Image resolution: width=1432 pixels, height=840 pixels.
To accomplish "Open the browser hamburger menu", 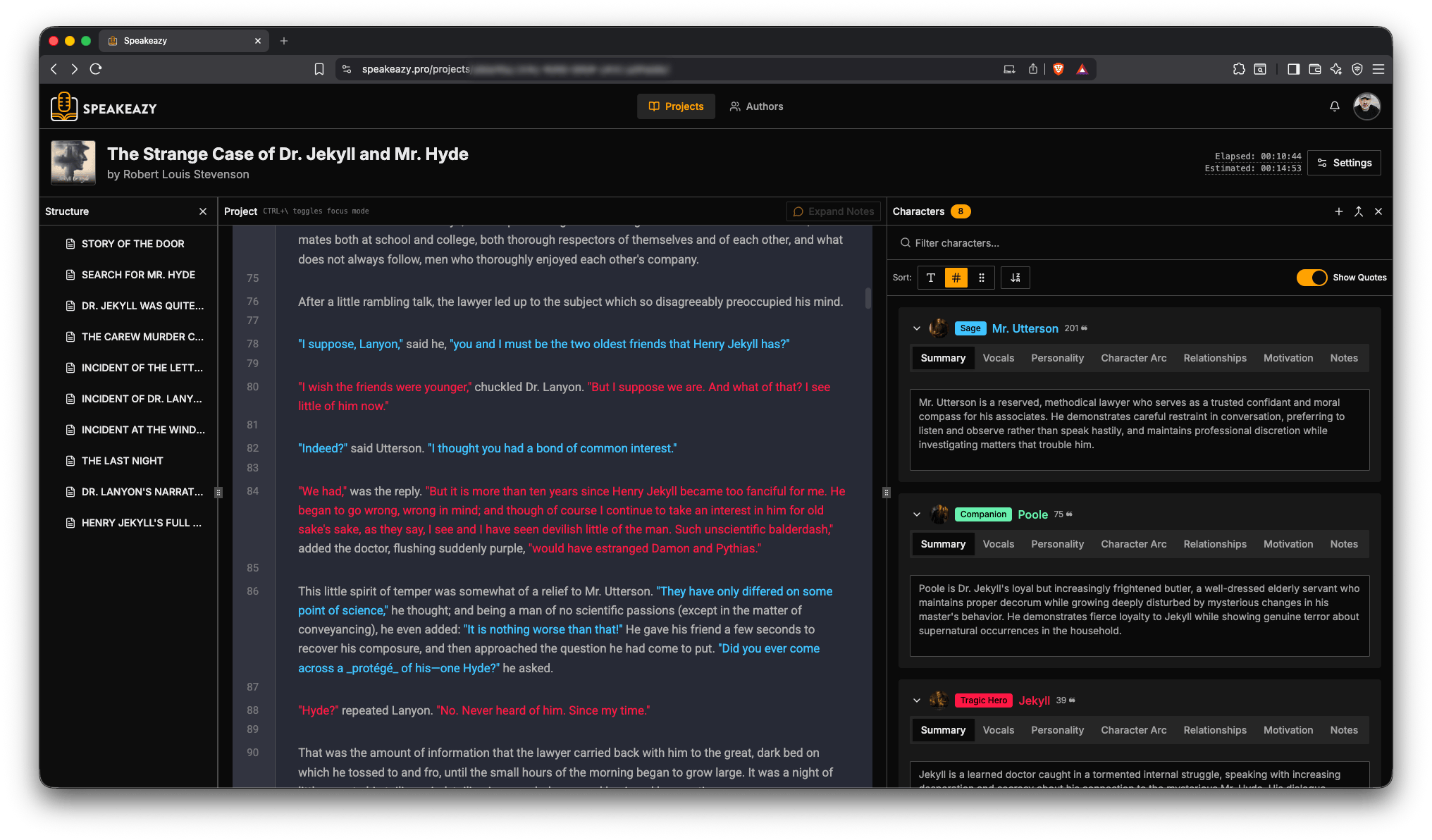I will point(1378,69).
